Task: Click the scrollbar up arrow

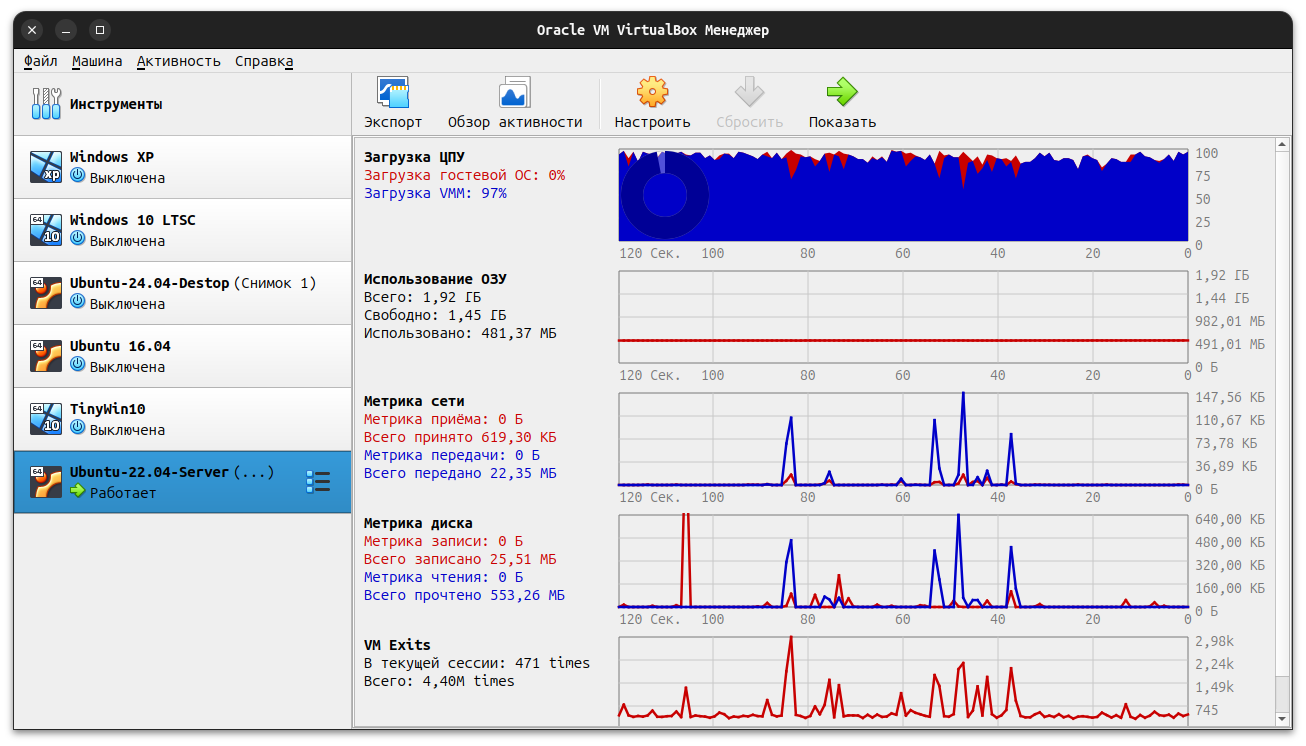Action: click(1283, 145)
